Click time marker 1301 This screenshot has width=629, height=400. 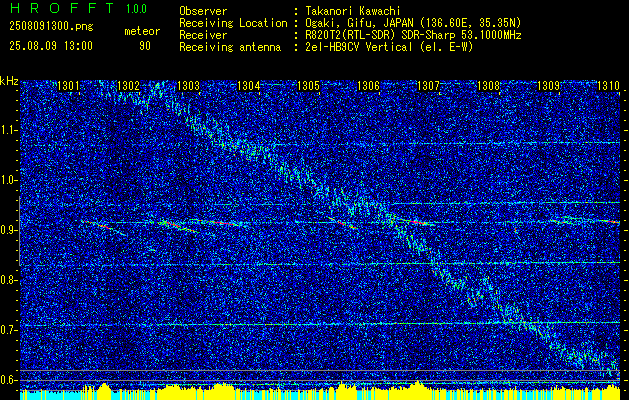69,86
